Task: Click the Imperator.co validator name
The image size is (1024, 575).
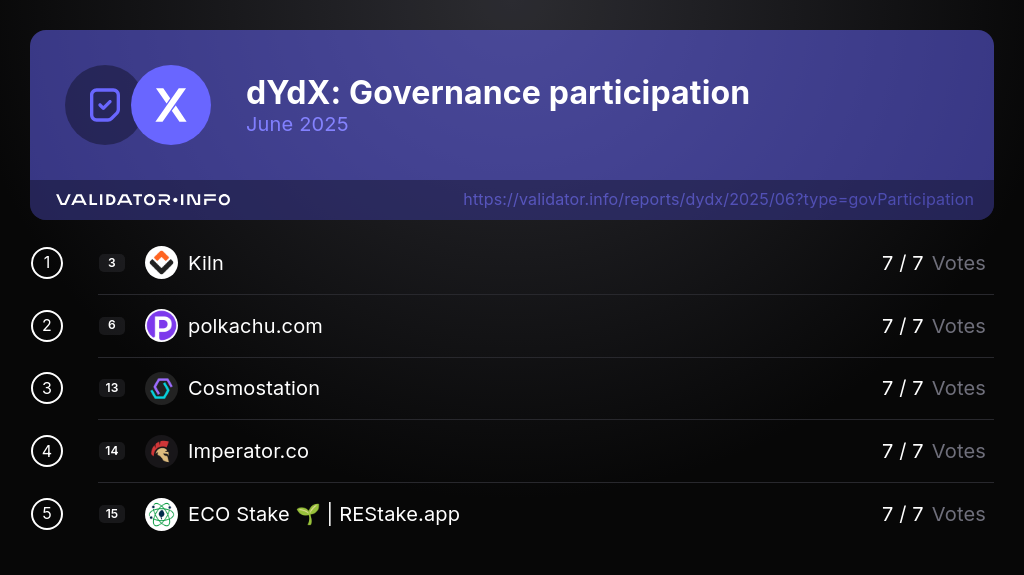Action: coord(248,451)
